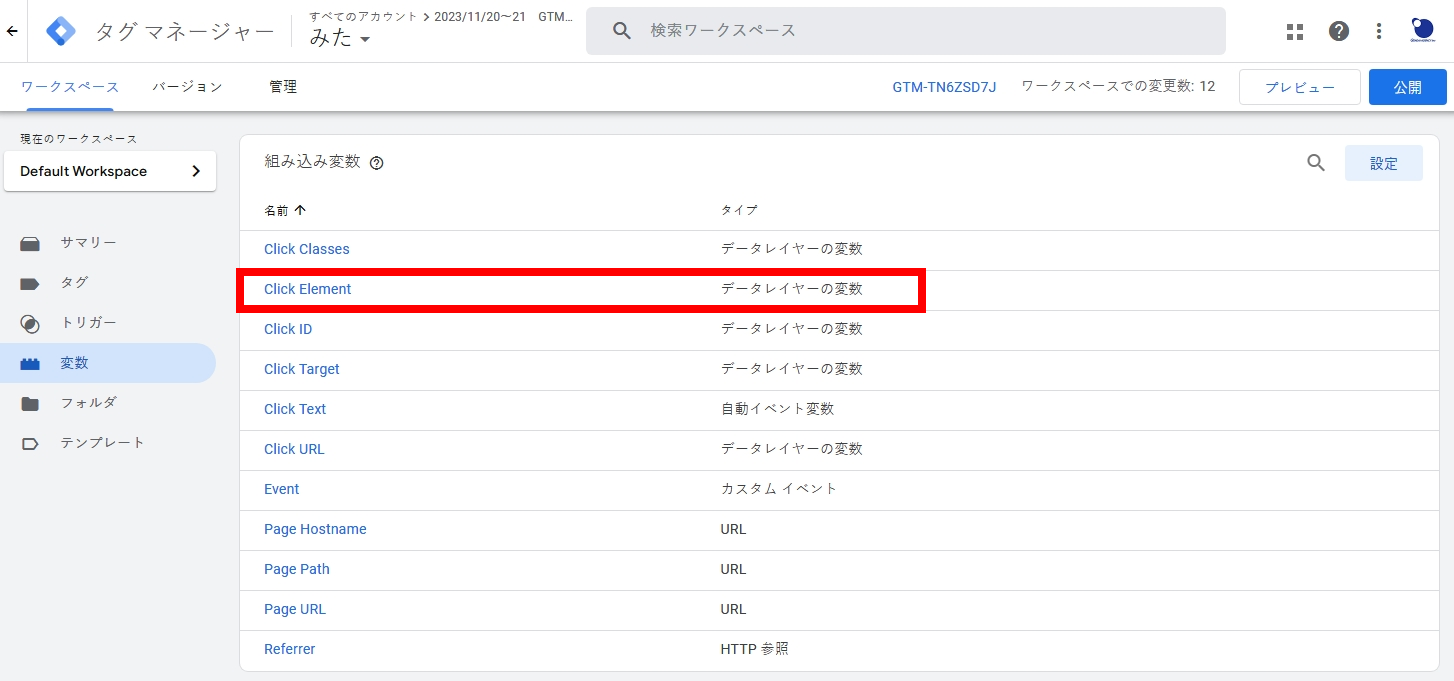The width and height of the screenshot is (1454, 681).
Task: Select the トリガー (Triggers) sidebar icon
Action: (x=30, y=322)
